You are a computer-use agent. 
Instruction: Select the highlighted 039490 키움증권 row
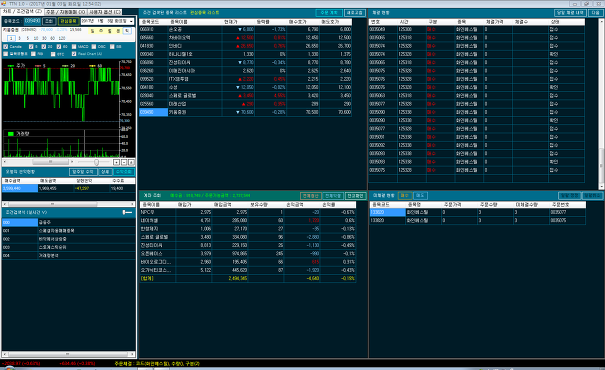tap(245, 112)
